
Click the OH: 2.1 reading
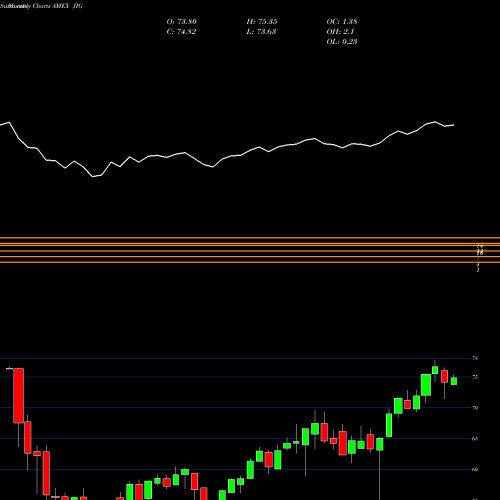[340, 32]
